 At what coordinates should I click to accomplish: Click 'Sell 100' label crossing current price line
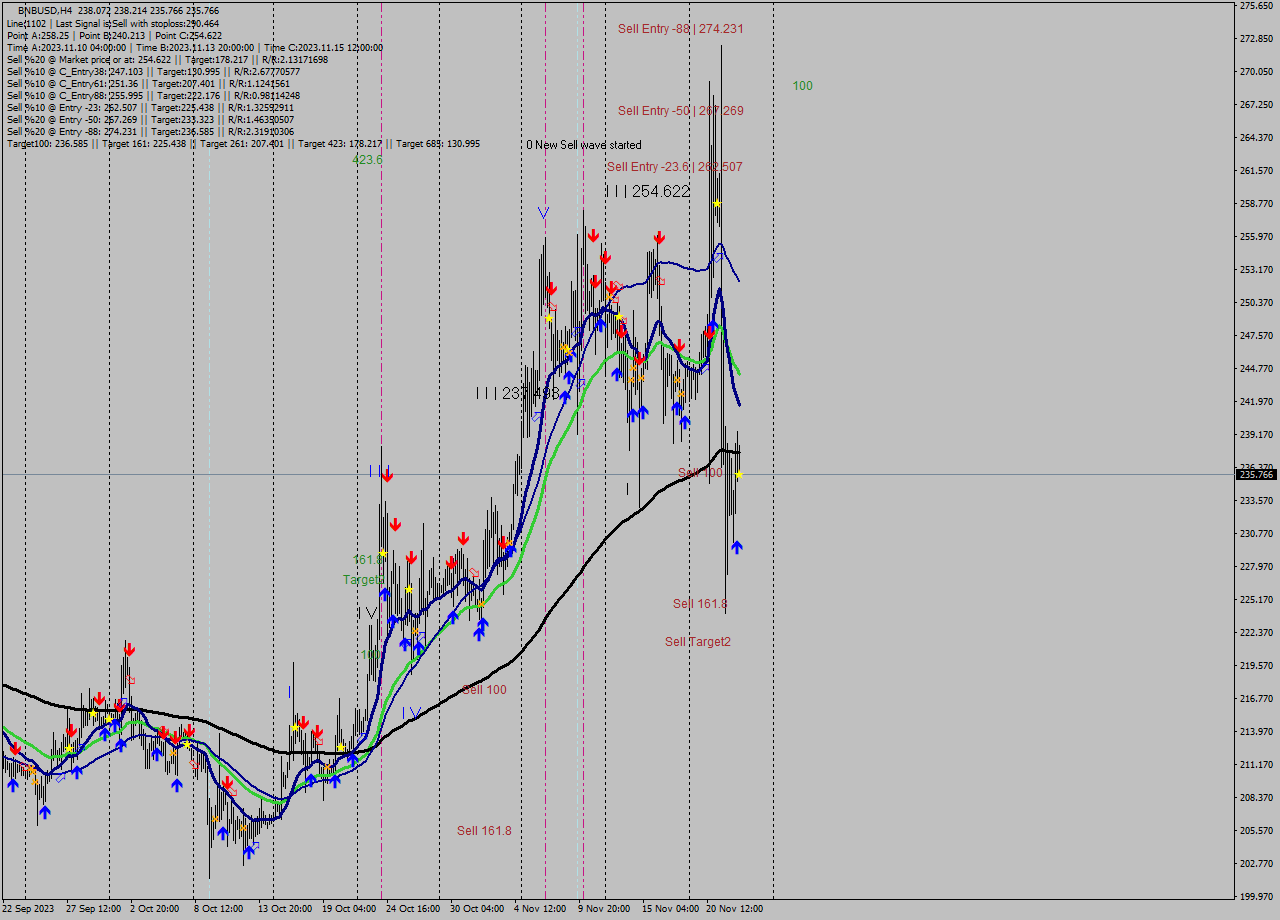[700, 473]
